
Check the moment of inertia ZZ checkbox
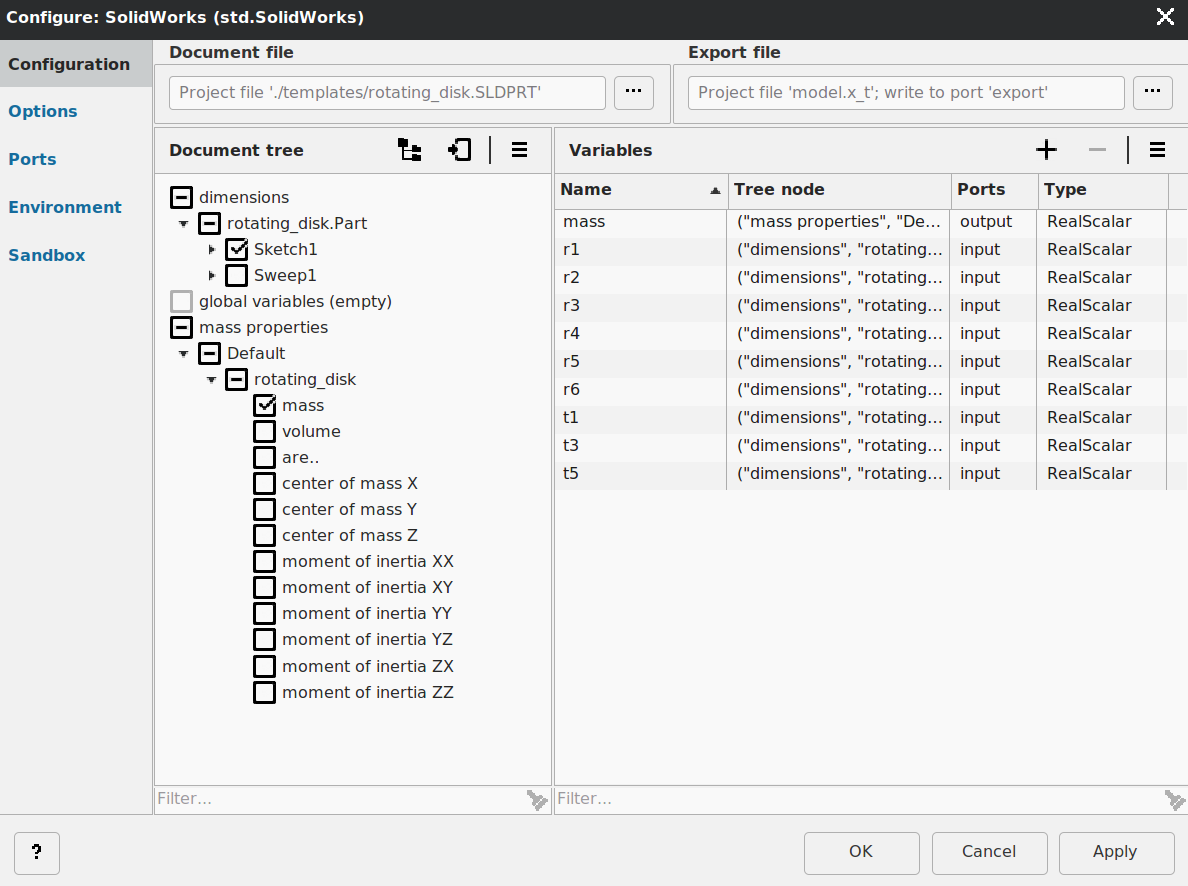point(264,693)
